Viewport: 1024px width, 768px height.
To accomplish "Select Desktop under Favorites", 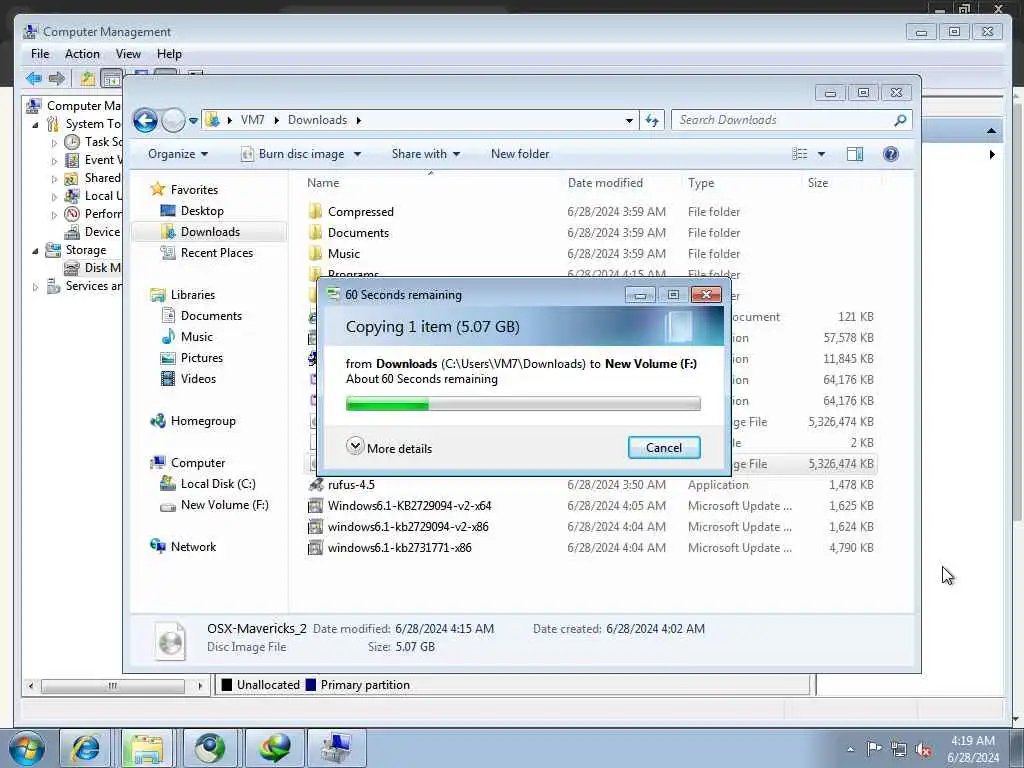I will [202, 211].
